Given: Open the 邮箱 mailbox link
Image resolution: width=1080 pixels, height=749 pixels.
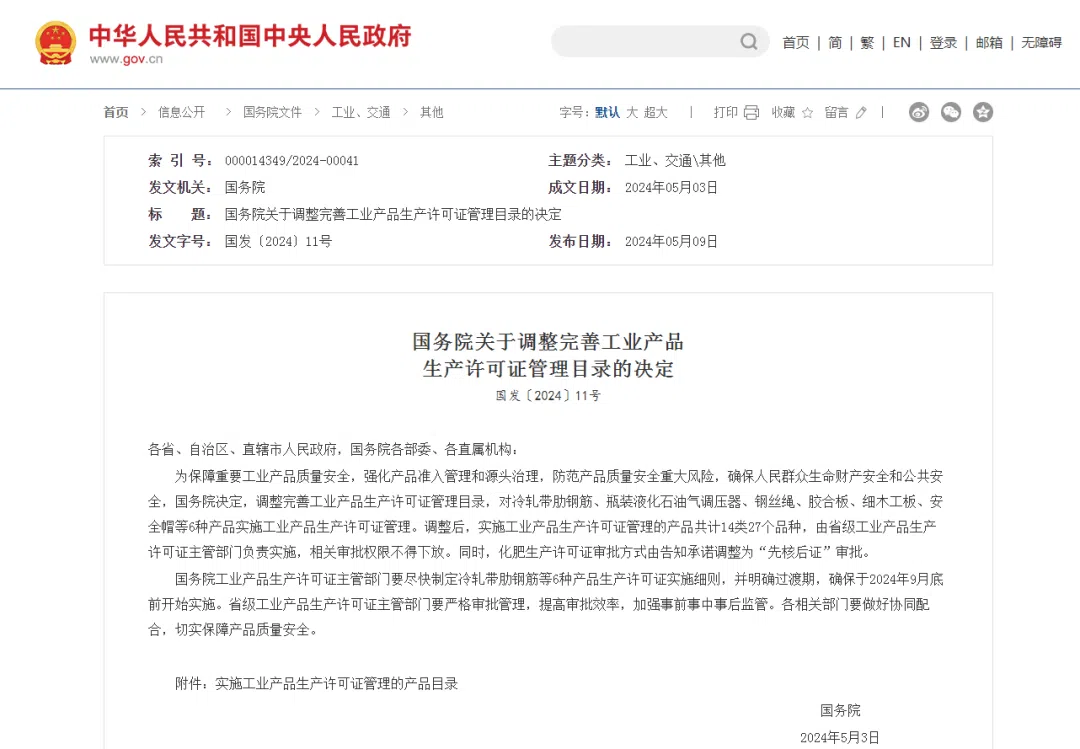Looking at the screenshot, I should coord(989,43).
